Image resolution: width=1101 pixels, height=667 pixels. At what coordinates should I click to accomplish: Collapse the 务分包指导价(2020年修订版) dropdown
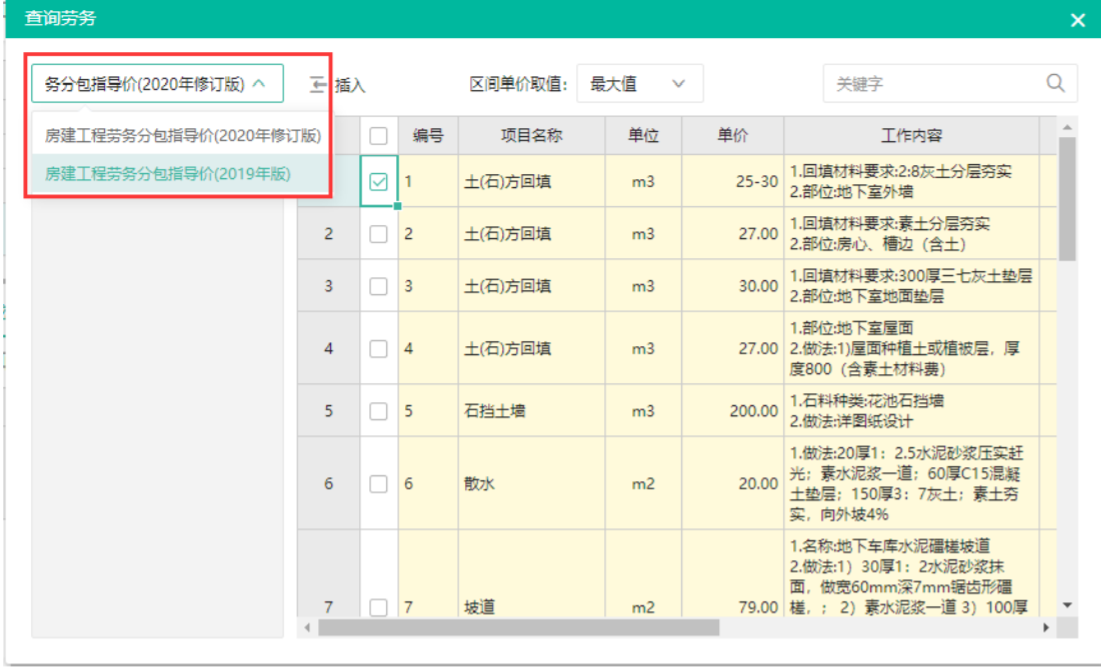157,84
